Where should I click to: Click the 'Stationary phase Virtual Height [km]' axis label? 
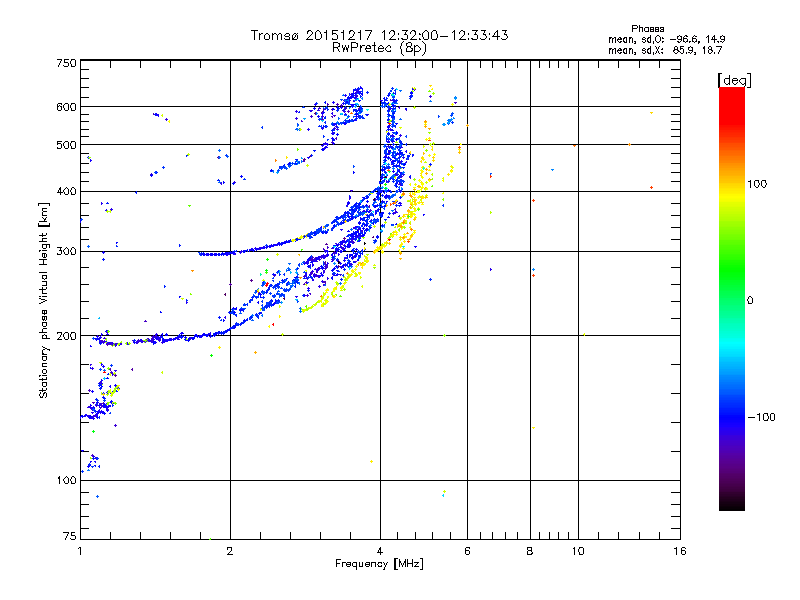44,300
